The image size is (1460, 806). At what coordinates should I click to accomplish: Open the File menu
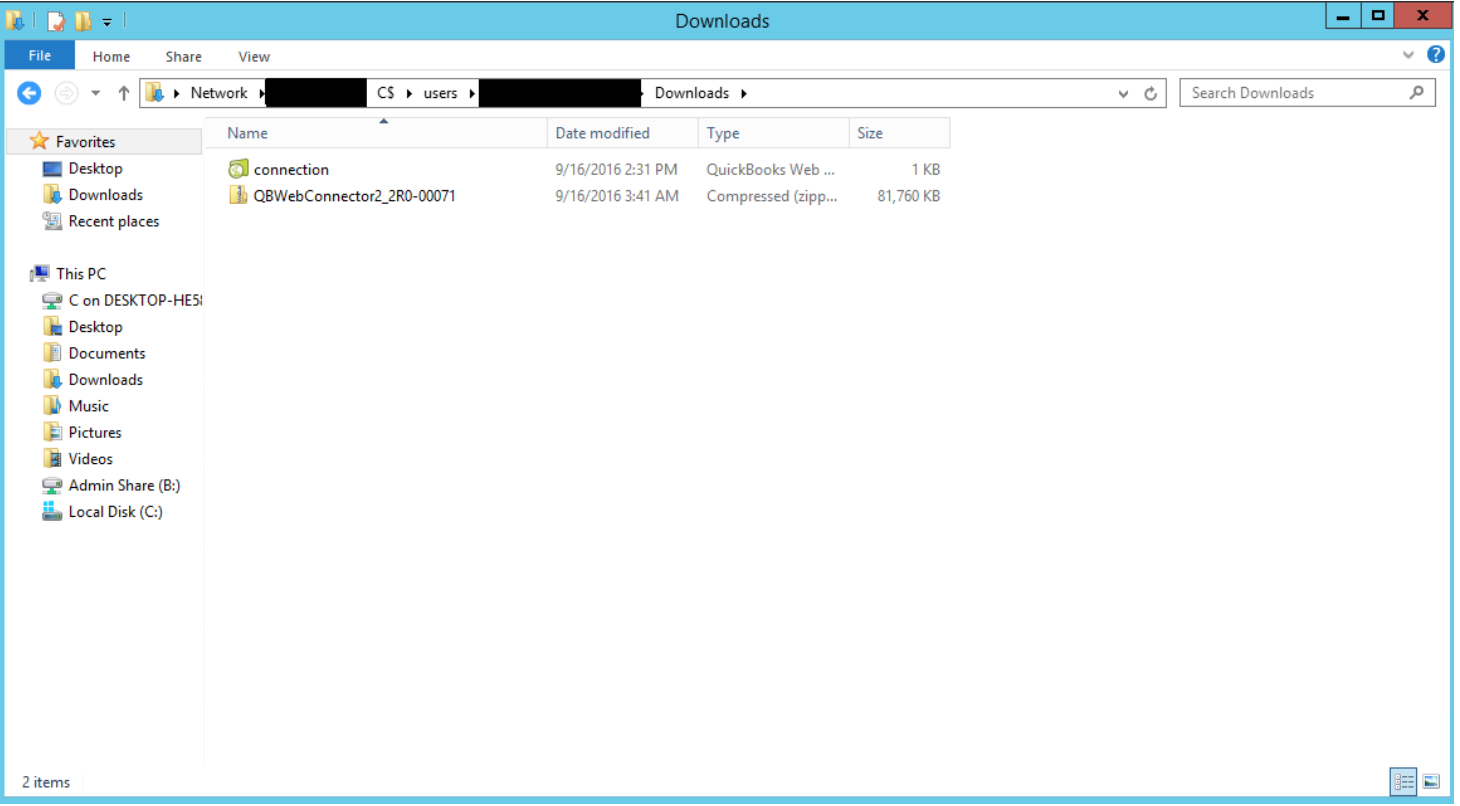pos(39,55)
